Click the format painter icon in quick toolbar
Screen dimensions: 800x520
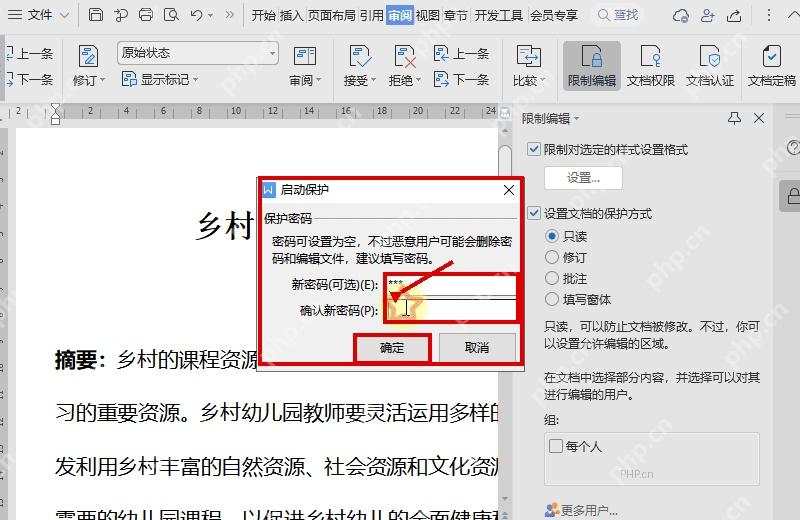tap(121, 15)
